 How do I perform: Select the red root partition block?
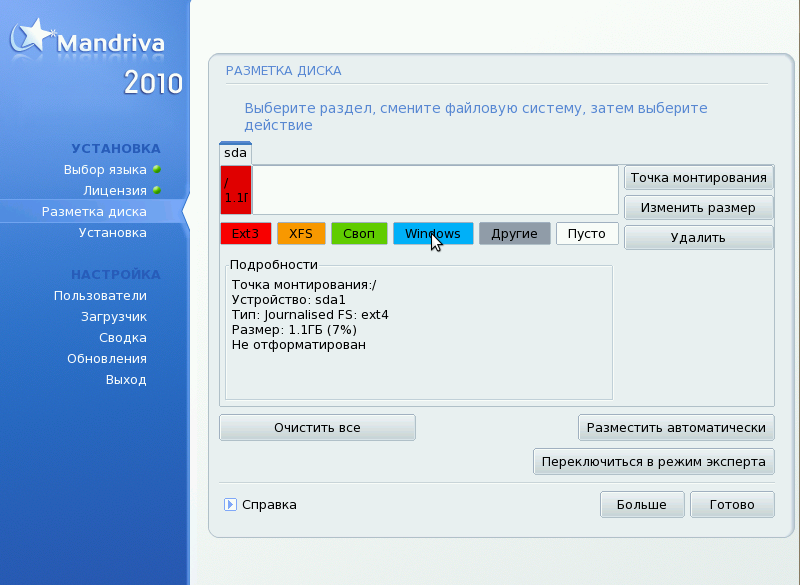pyautogui.click(x=236, y=190)
